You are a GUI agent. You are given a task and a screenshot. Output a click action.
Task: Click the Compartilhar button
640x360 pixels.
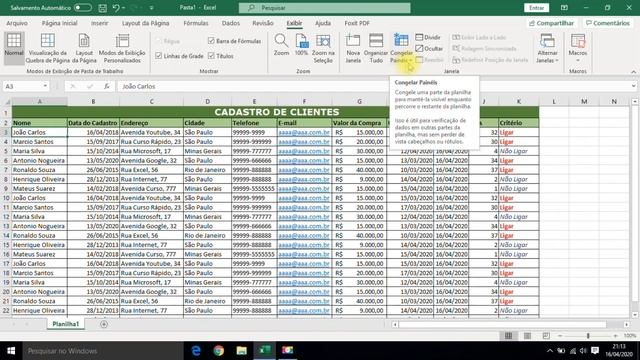point(551,23)
